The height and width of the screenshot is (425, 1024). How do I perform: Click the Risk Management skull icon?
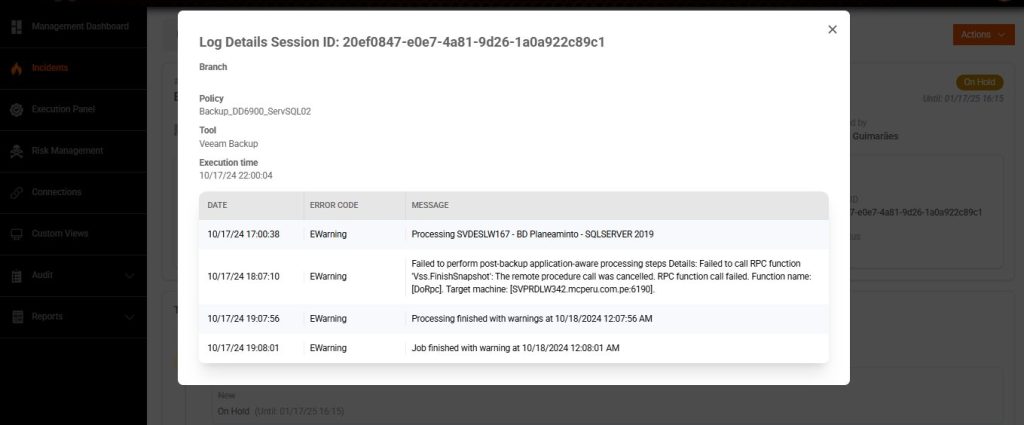(16, 151)
